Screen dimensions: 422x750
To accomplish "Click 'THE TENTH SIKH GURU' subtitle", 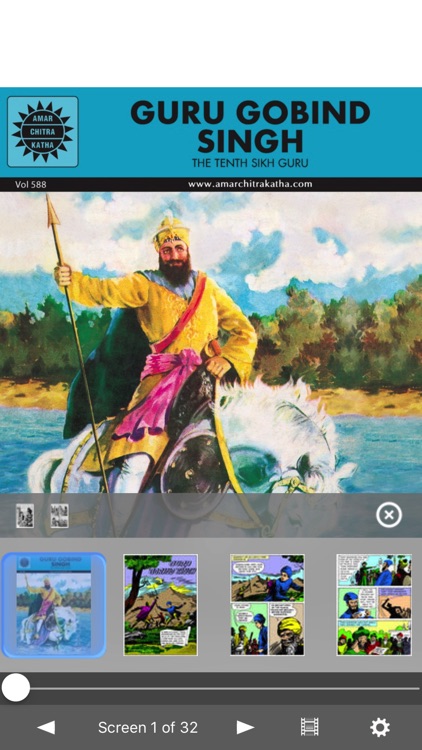I will click(x=250, y=163).
